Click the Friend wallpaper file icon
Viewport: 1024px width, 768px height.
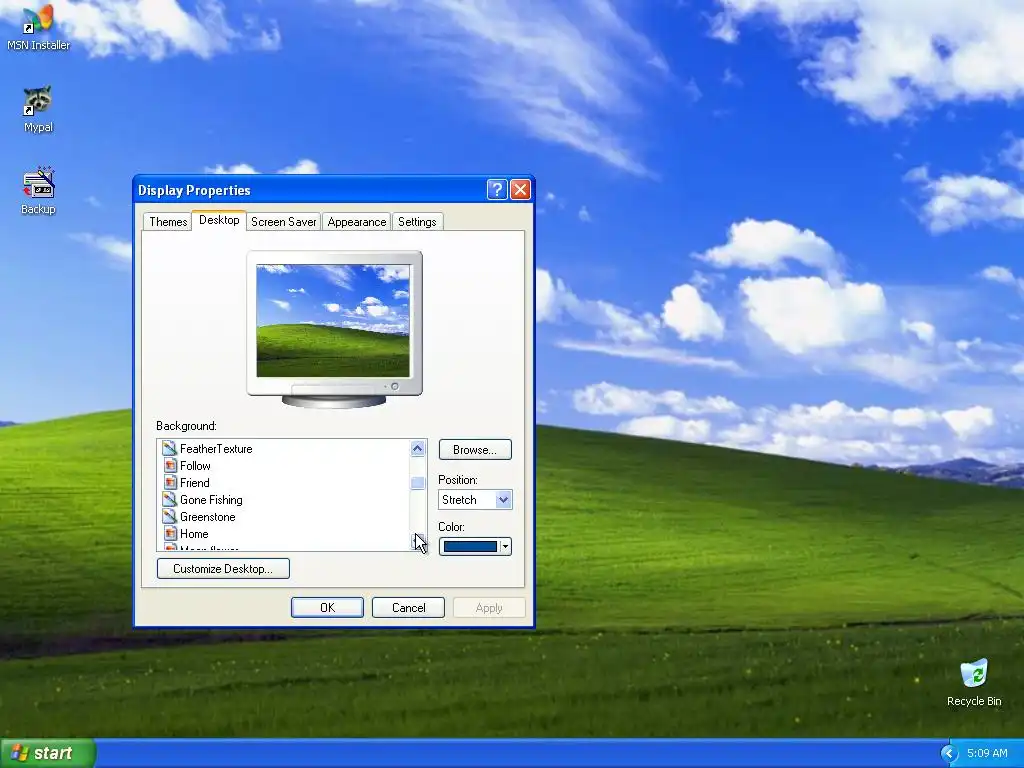tap(170, 482)
